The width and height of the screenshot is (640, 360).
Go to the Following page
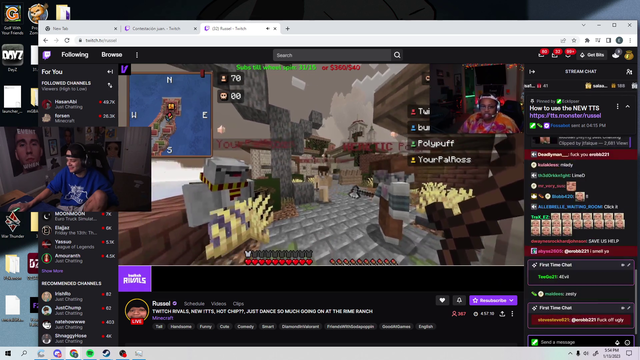tap(75, 55)
